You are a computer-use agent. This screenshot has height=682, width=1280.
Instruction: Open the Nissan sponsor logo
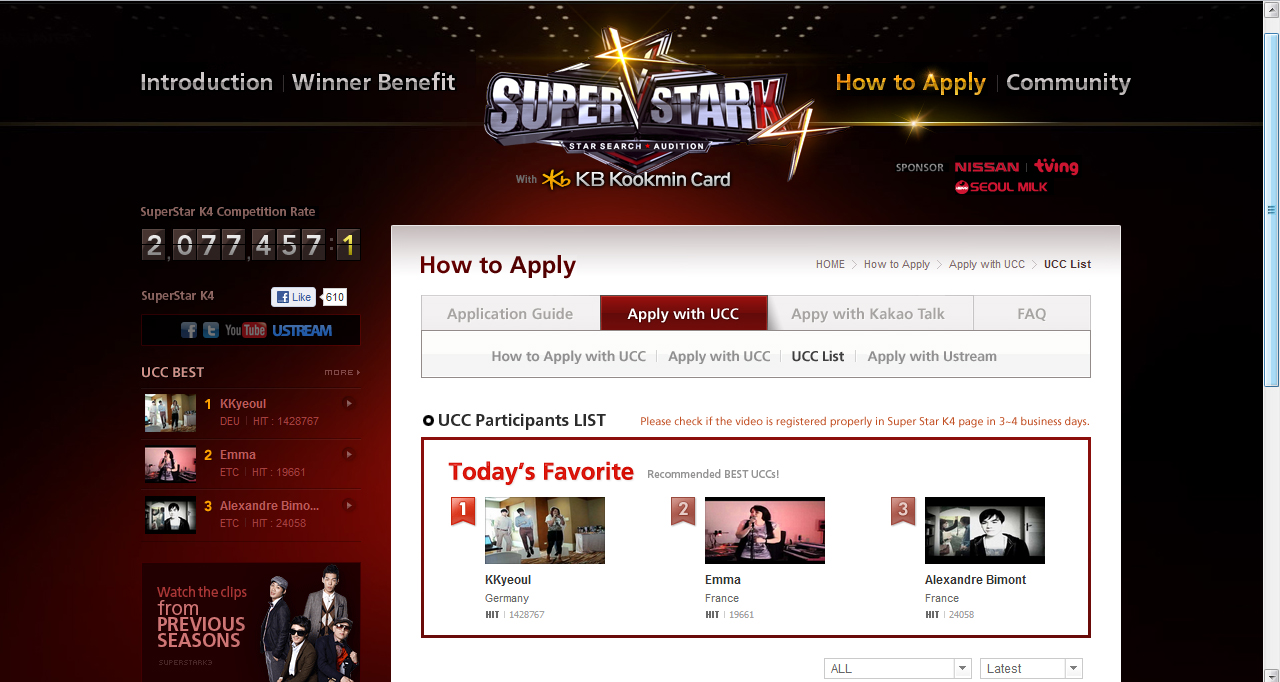[x=987, y=167]
